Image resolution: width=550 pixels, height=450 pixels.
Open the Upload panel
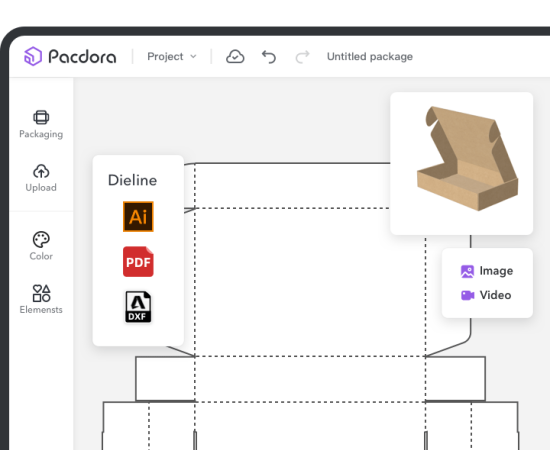click(41, 178)
